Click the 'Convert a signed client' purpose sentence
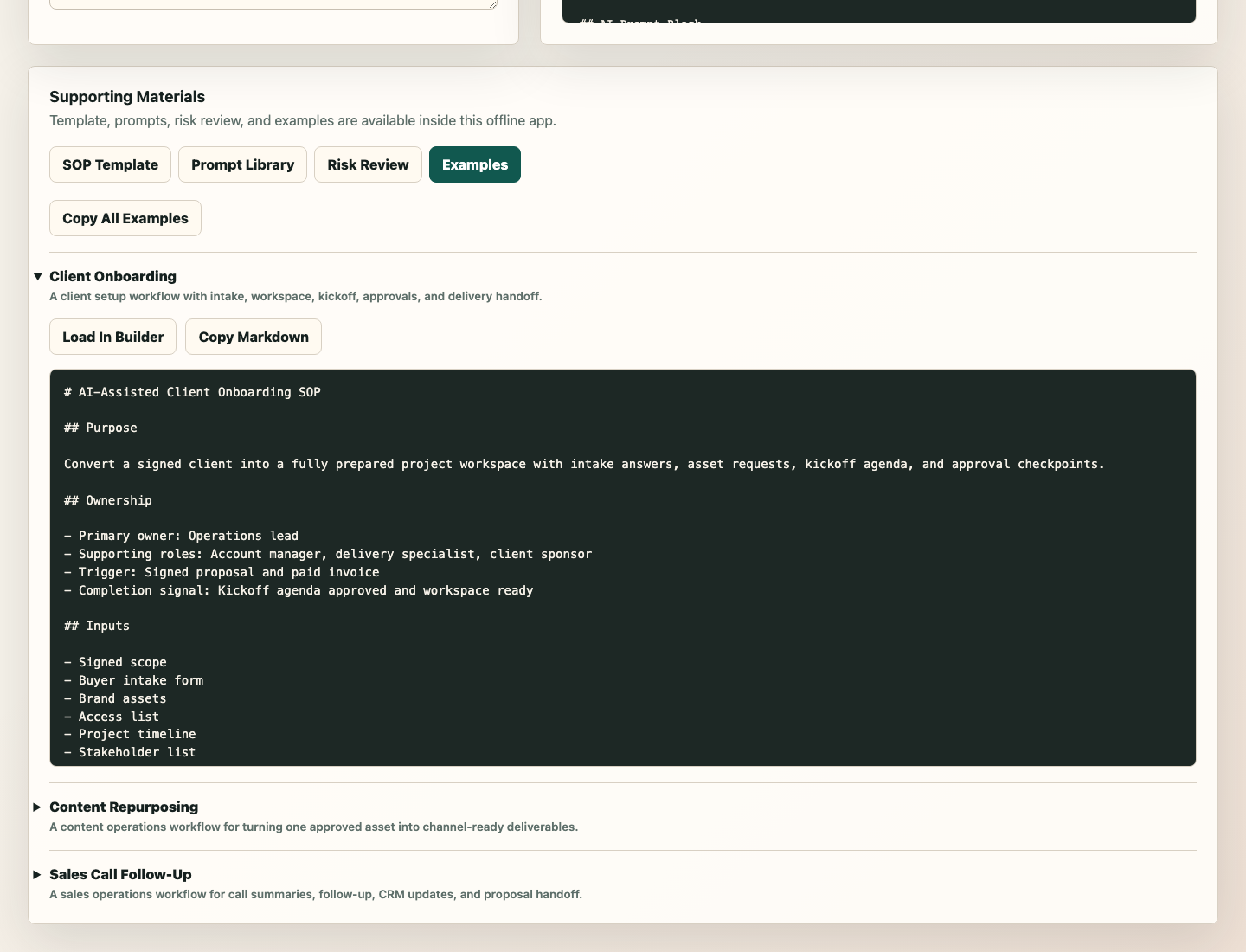The height and width of the screenshot is (952, 1246). [584, 464]
